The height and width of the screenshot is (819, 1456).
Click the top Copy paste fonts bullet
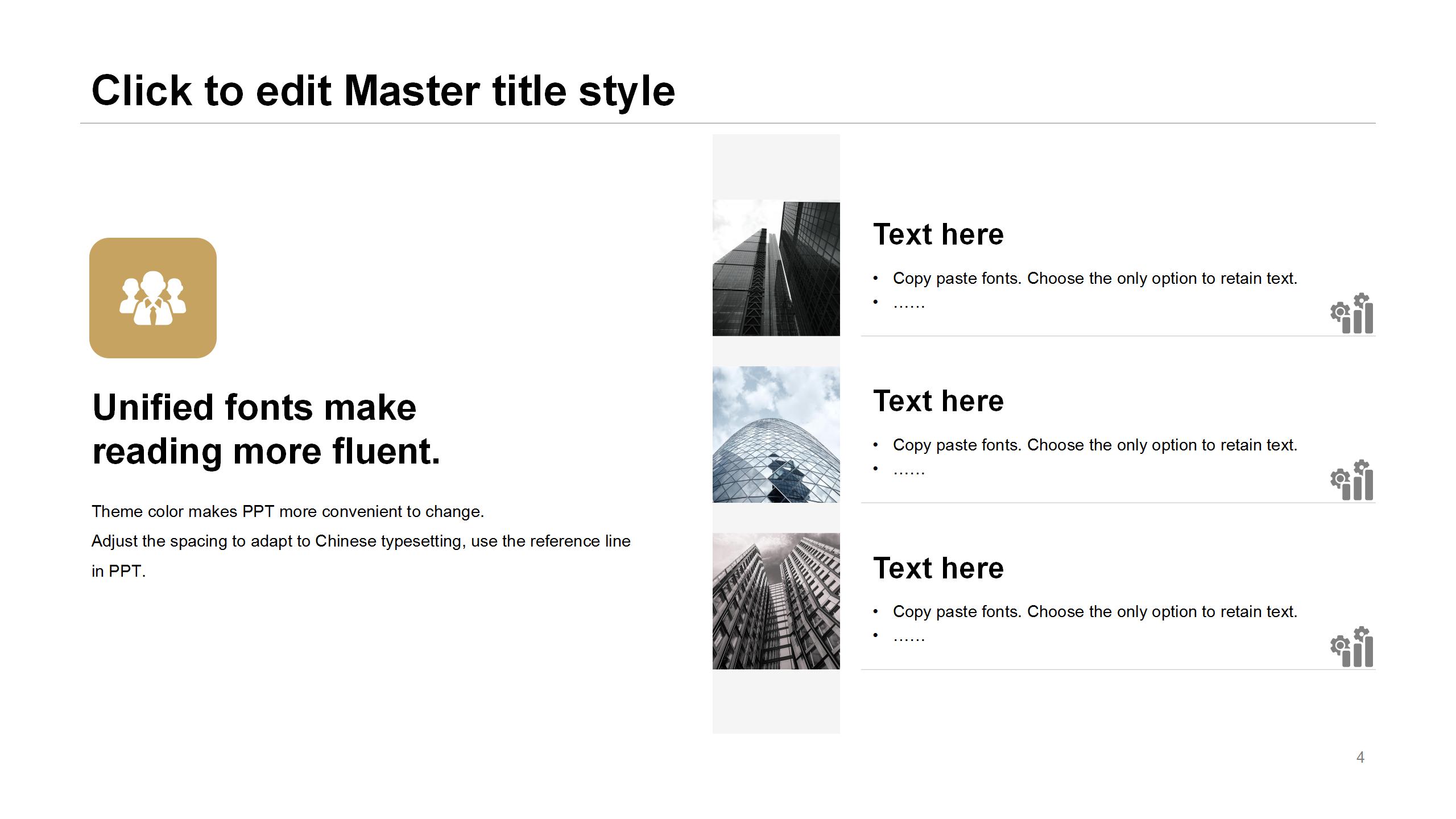coord(1095,278)
